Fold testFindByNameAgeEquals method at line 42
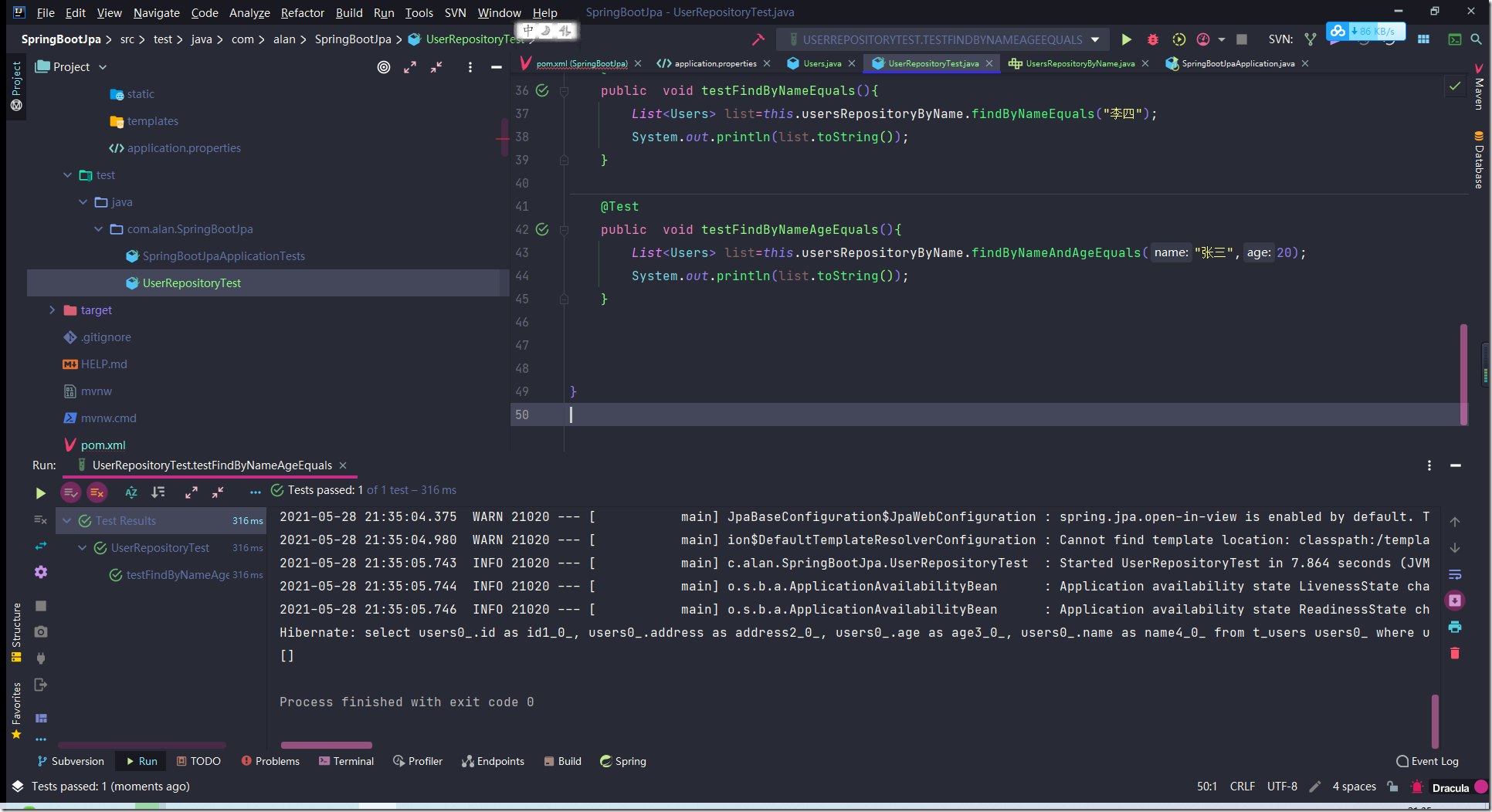 [564, 230]
